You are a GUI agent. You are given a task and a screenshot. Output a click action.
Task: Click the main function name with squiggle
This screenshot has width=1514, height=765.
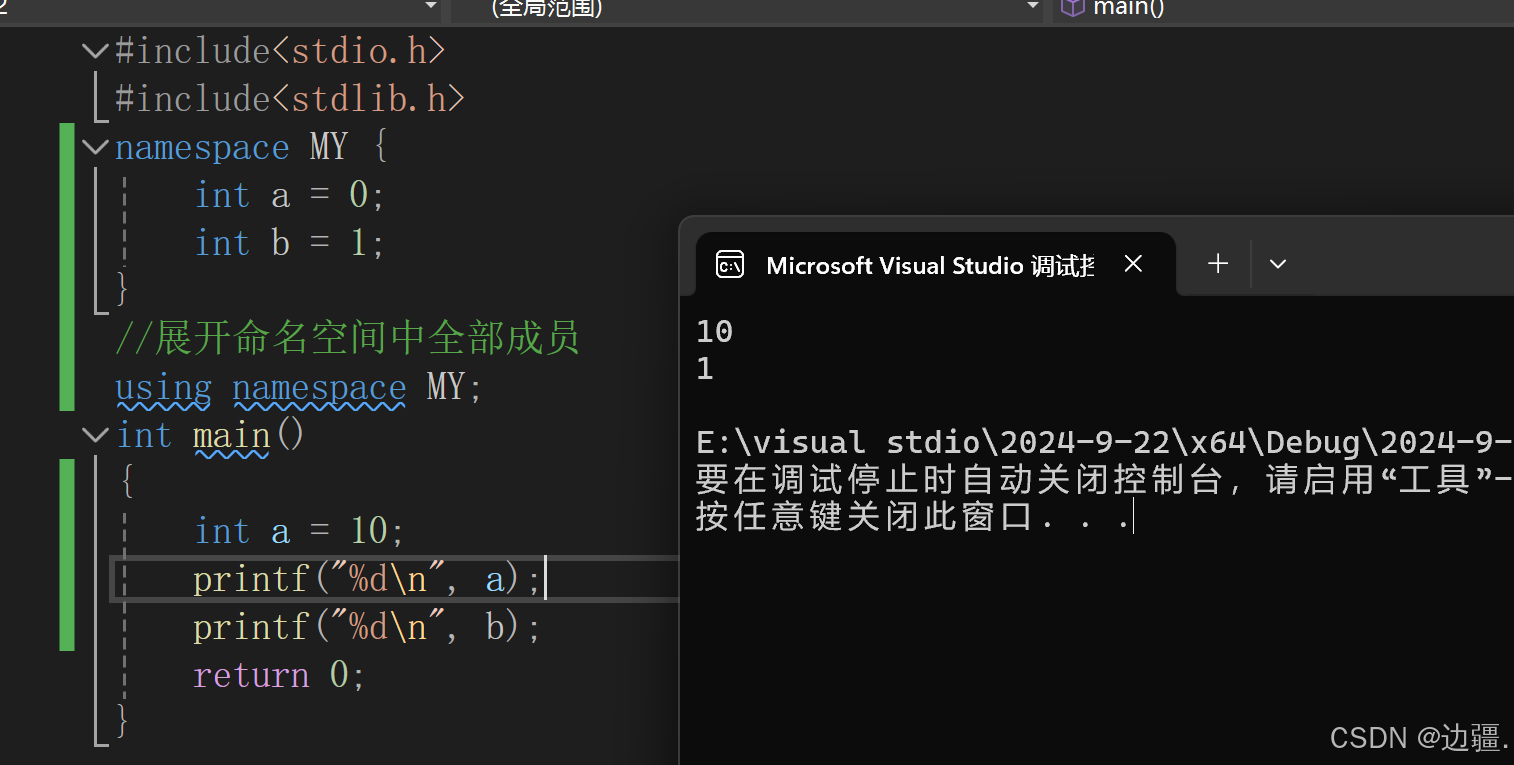pyautogui.click(x=232, y=436)
